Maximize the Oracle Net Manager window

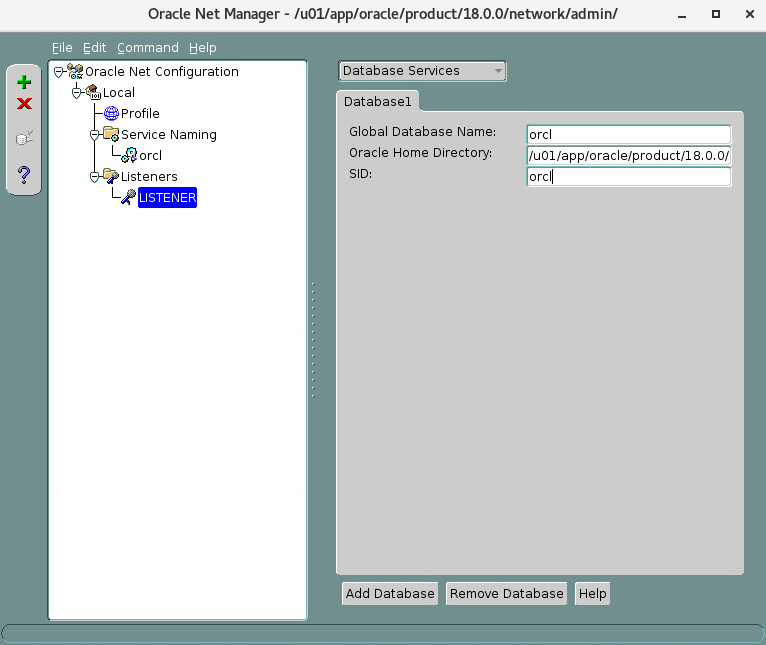[716, 14]
